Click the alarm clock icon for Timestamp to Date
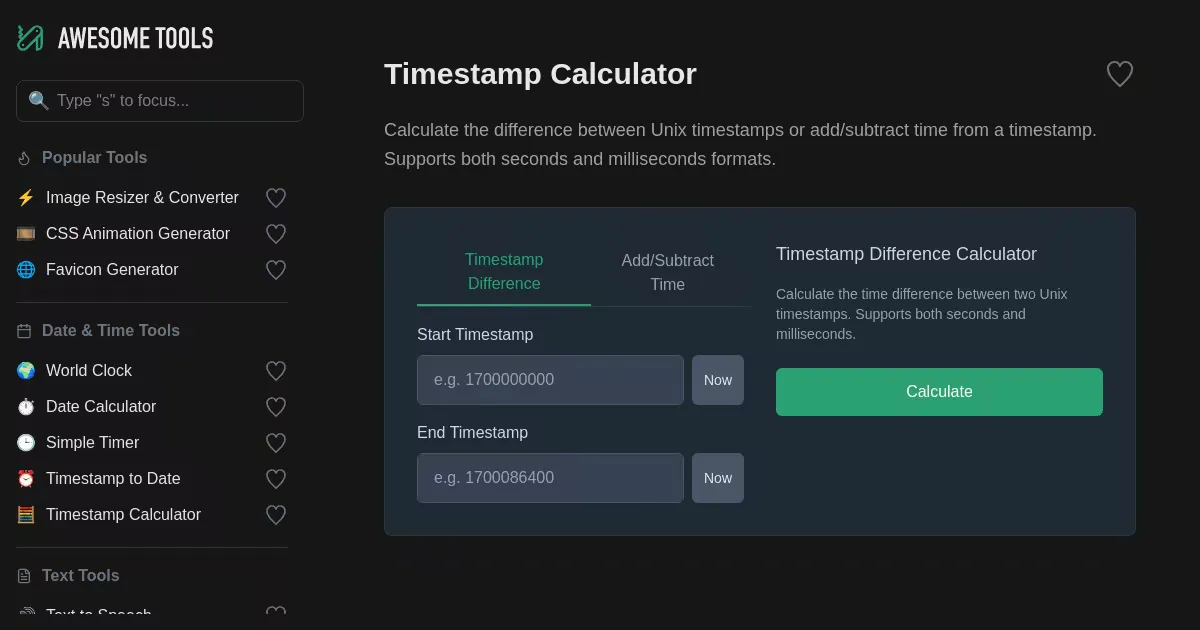Screen dimensions: 1200x630 point(26,479)
